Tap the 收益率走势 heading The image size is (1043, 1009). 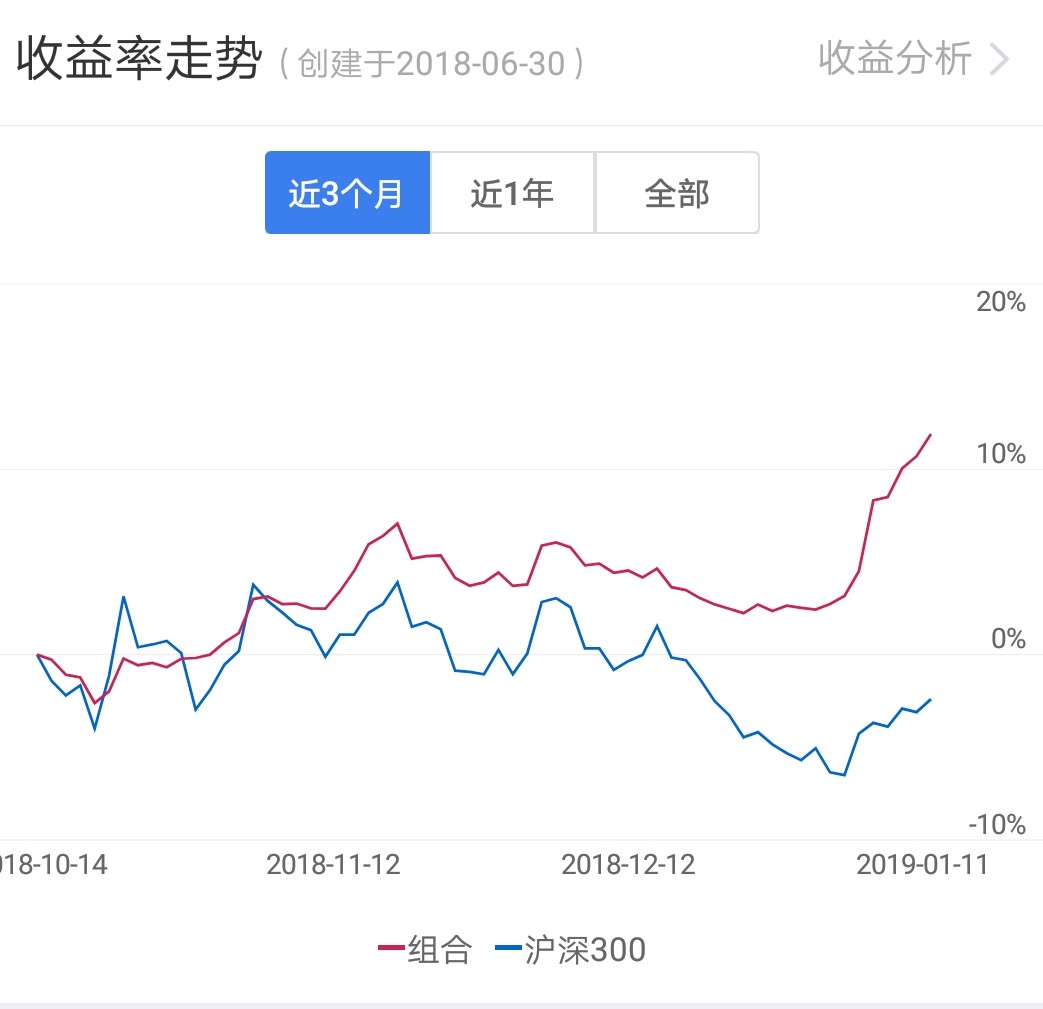click(x=138, y=61)
